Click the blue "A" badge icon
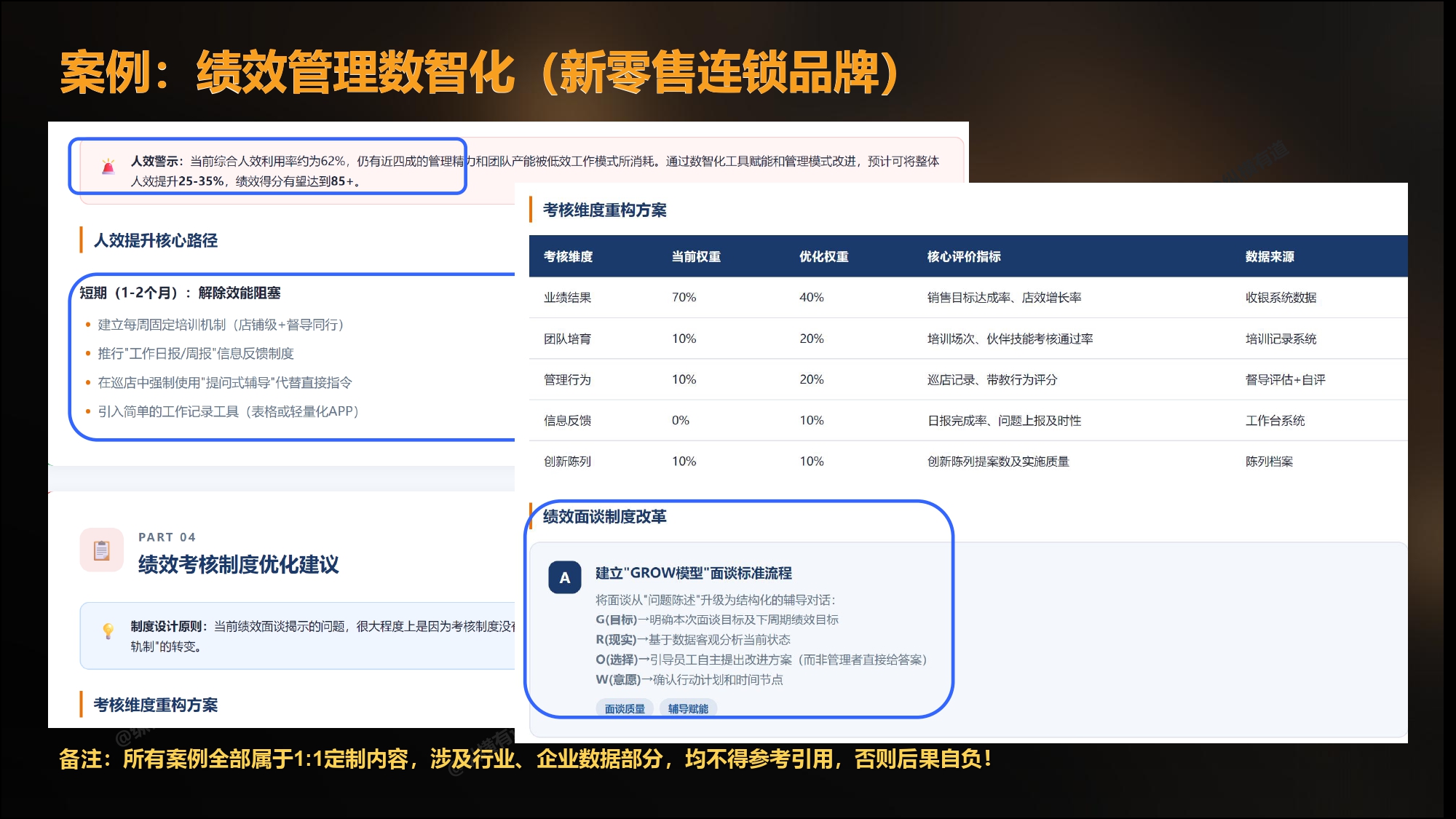This screenshot has height=819, width=1456. point(565,577)
